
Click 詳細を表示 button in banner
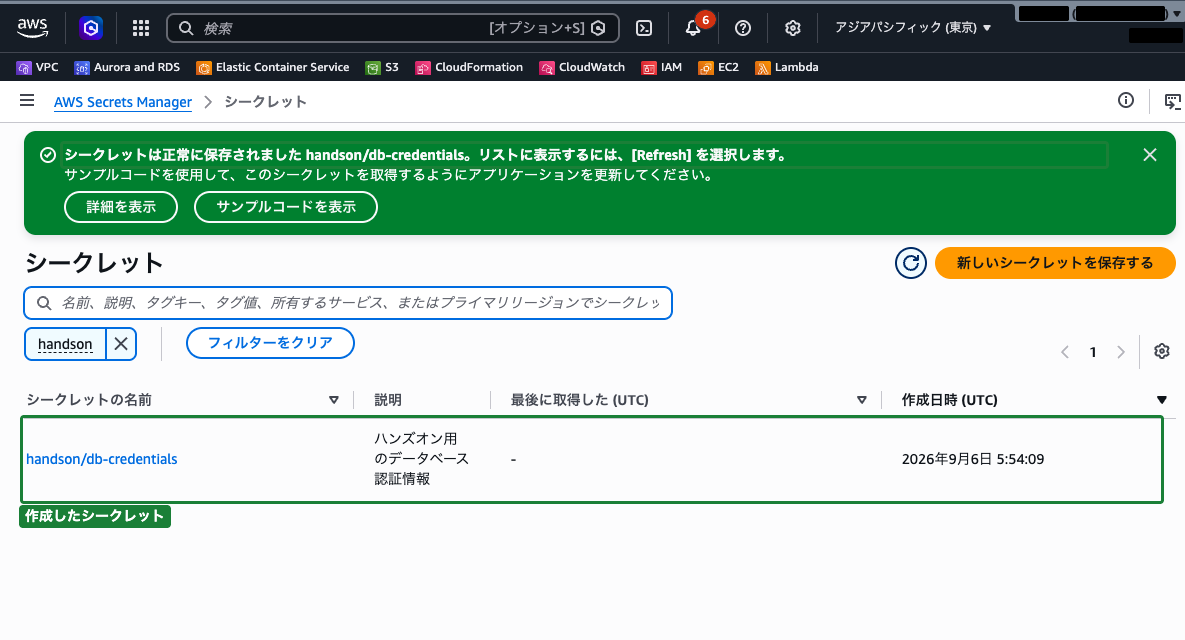tap(121, 207)
